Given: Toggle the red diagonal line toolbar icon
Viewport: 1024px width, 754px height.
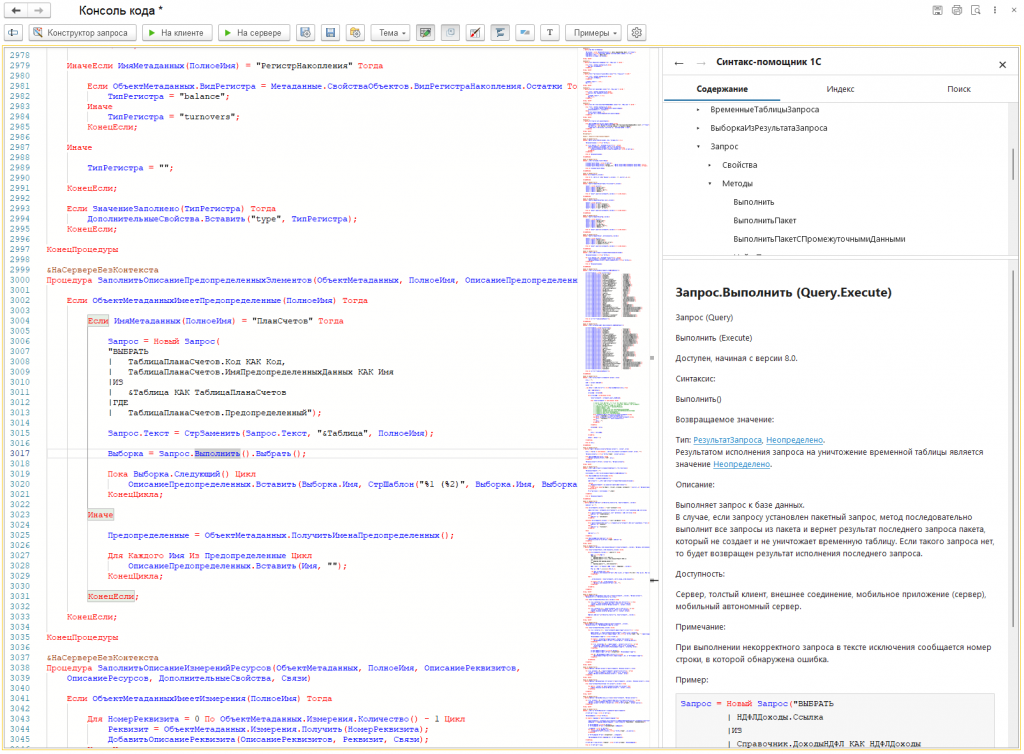Looking at the screenshot, I should point(475,33).
